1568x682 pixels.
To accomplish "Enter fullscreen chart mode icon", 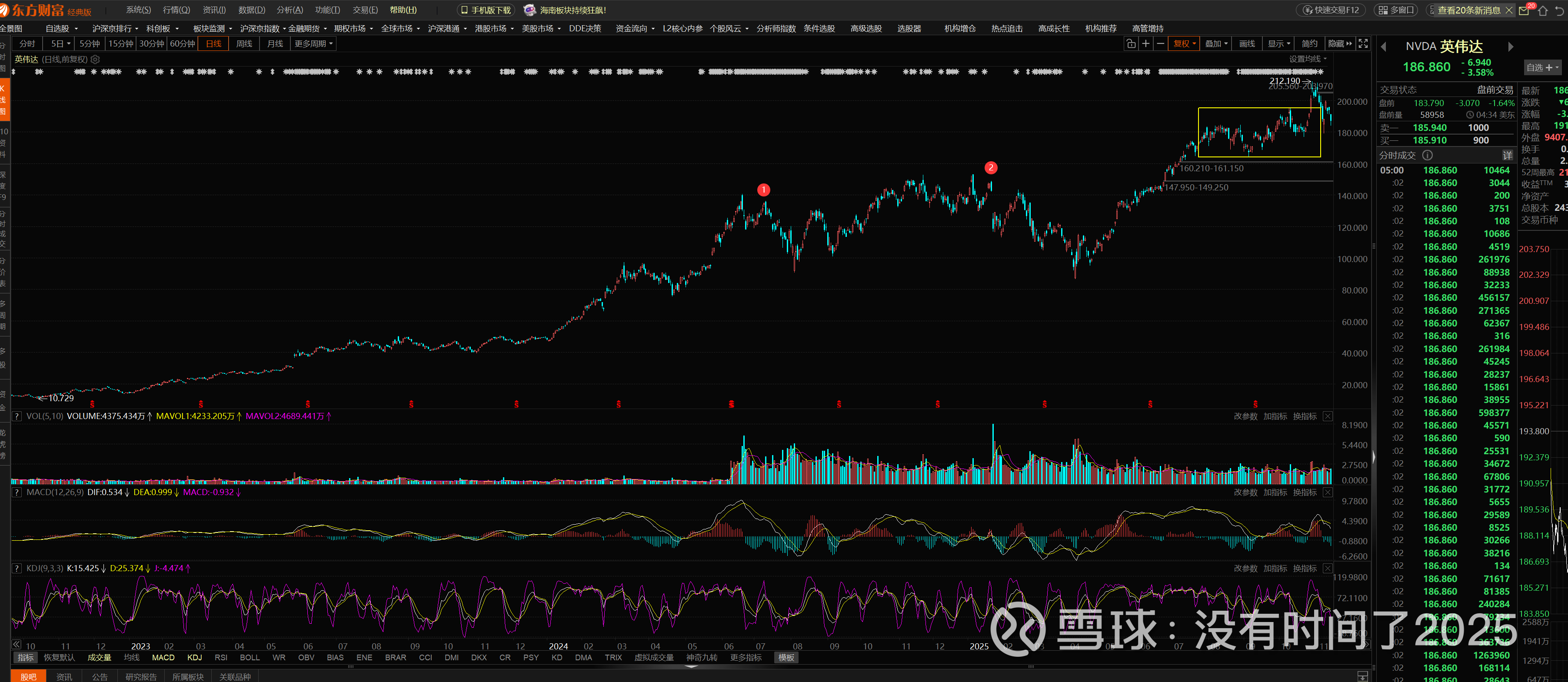I will coord(1364,44).
